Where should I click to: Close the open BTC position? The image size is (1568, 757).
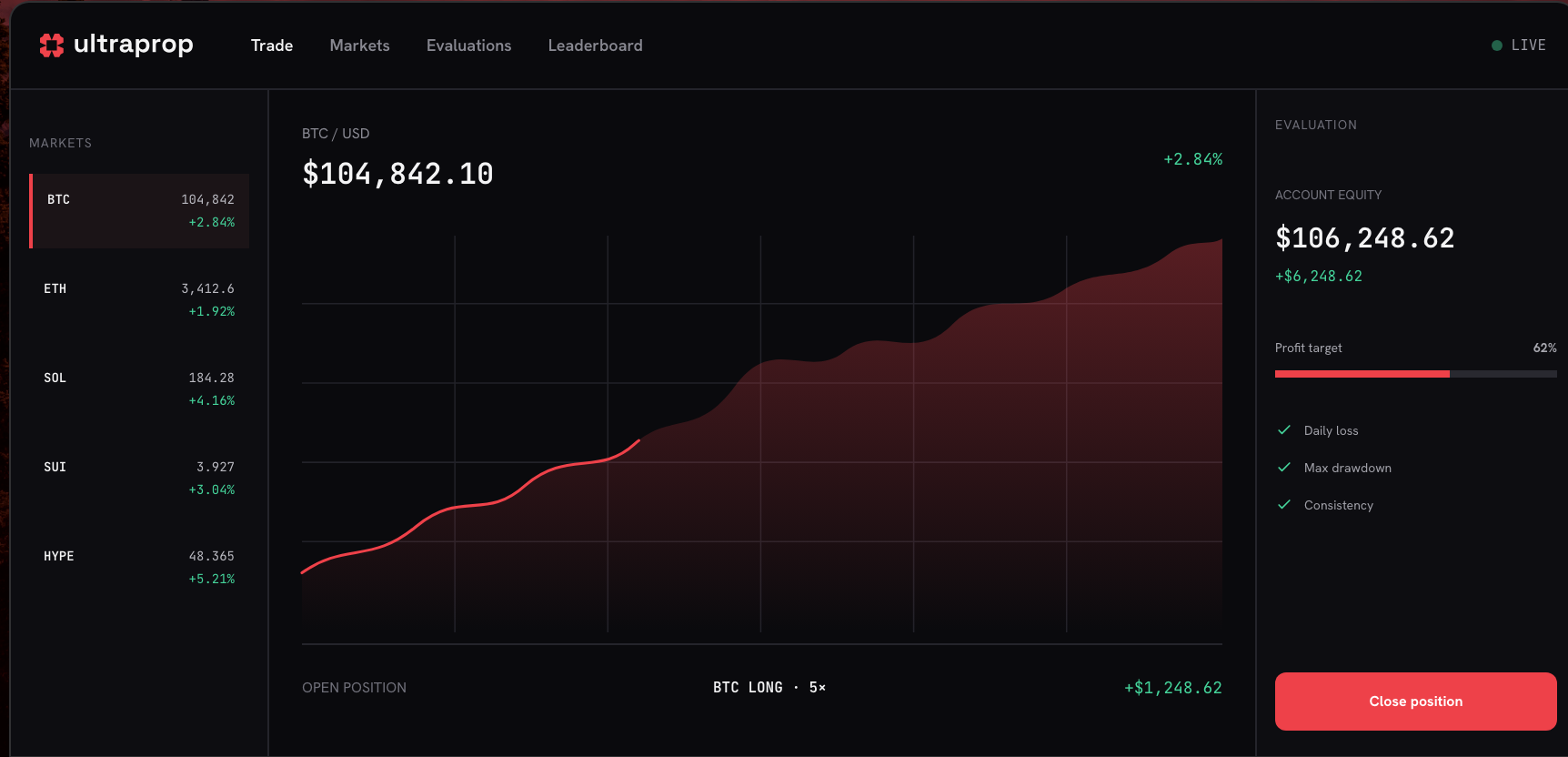pos(1415,701)
